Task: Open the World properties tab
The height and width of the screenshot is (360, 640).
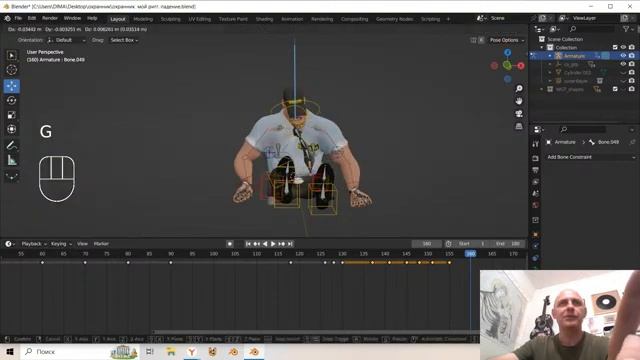Action: pyautogui.click(x=536, y=205)
